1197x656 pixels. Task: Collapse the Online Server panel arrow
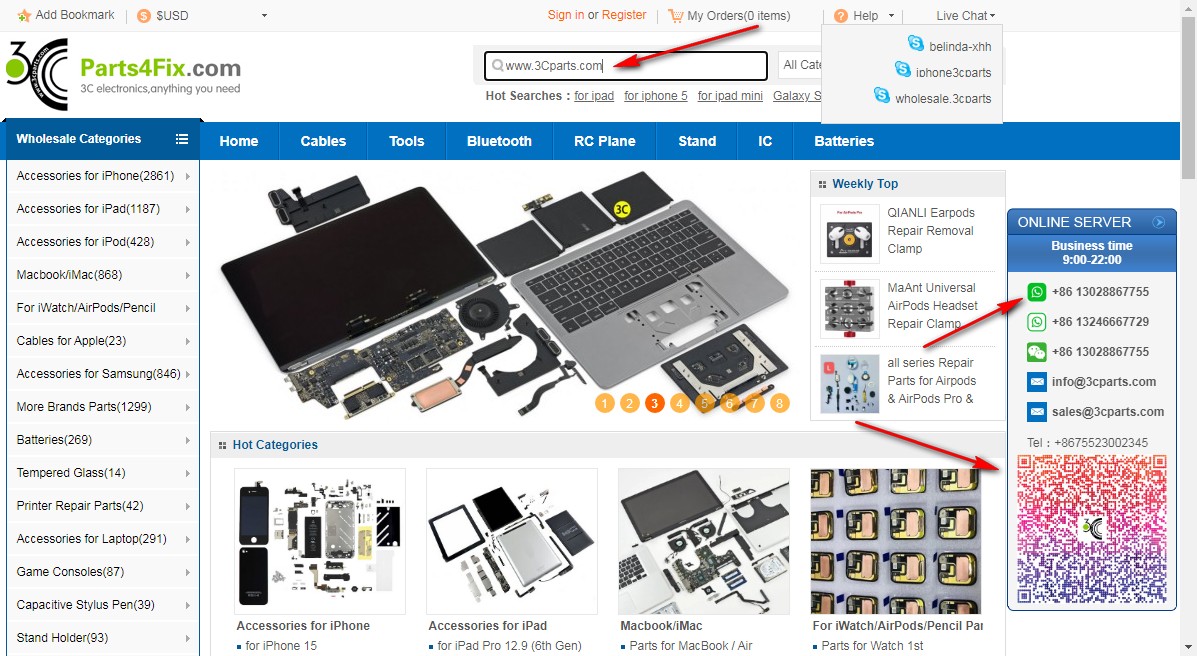tap(1158, 222)
